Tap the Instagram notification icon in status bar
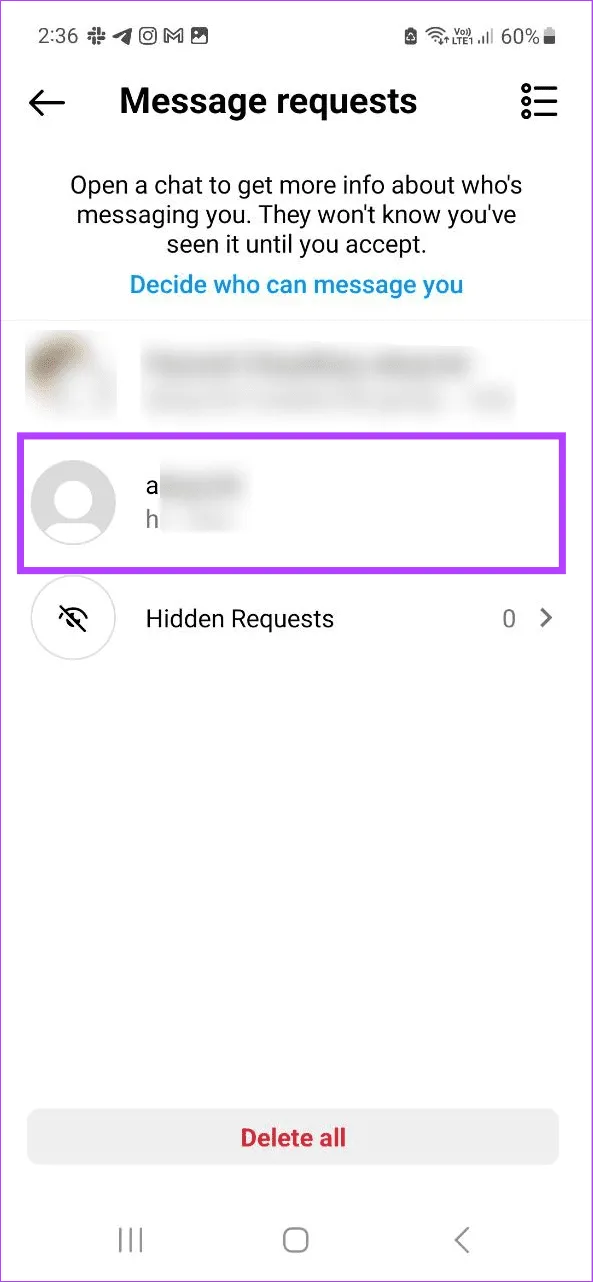 pyautogui.click(x=148, y=37)
